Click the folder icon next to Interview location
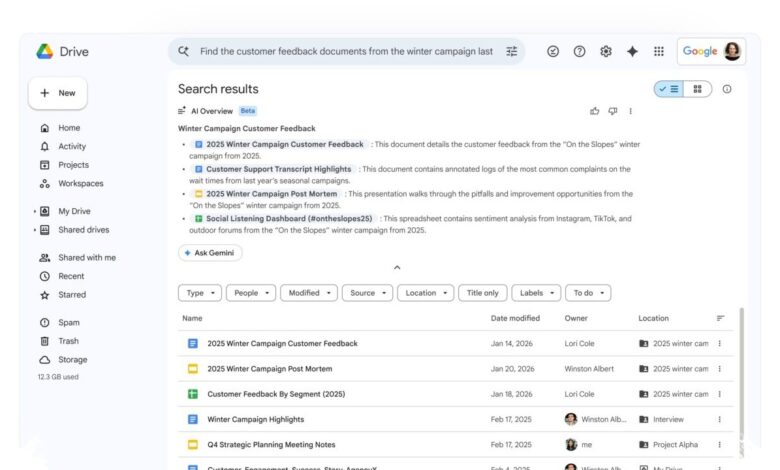This screenshot has width=780, height=470. coord(644,419)
